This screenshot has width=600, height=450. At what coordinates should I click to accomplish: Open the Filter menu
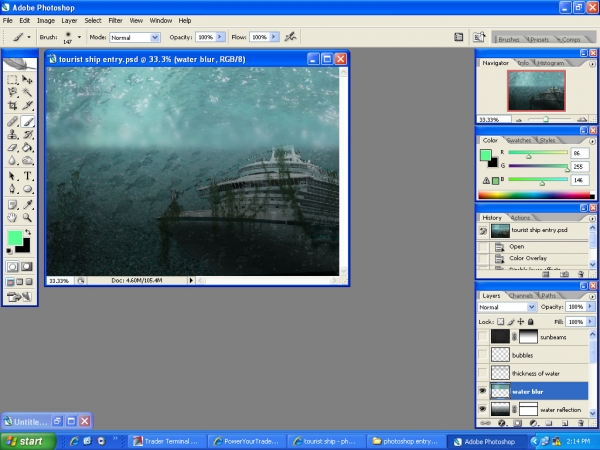(x=115, y=21)
